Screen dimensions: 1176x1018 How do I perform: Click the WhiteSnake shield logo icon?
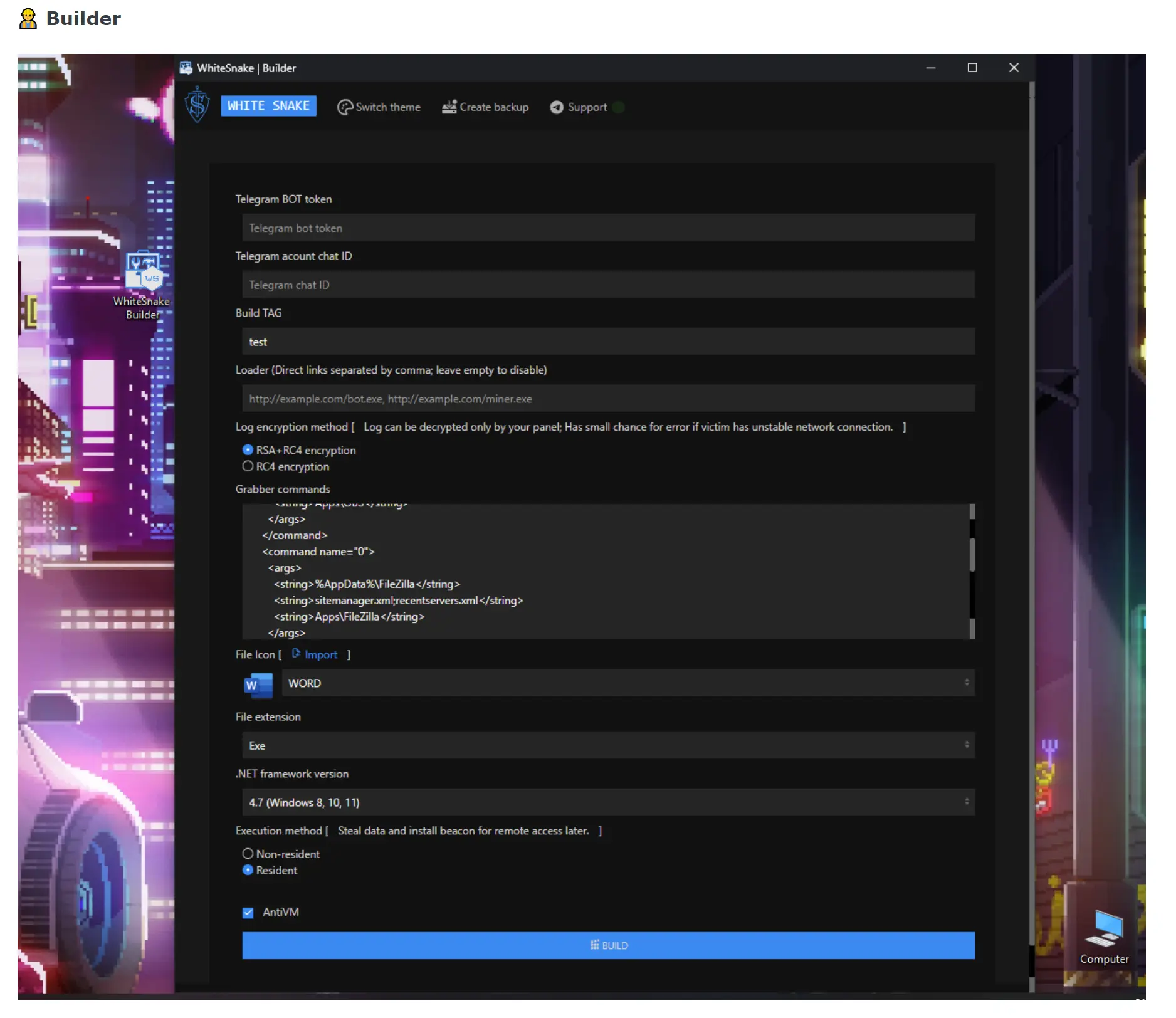point(197,105)
